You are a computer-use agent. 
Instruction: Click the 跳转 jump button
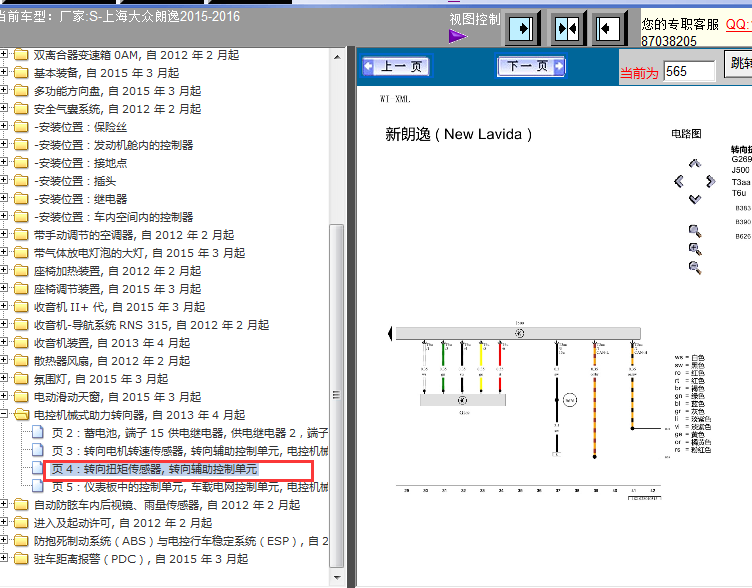pos(739,63)
